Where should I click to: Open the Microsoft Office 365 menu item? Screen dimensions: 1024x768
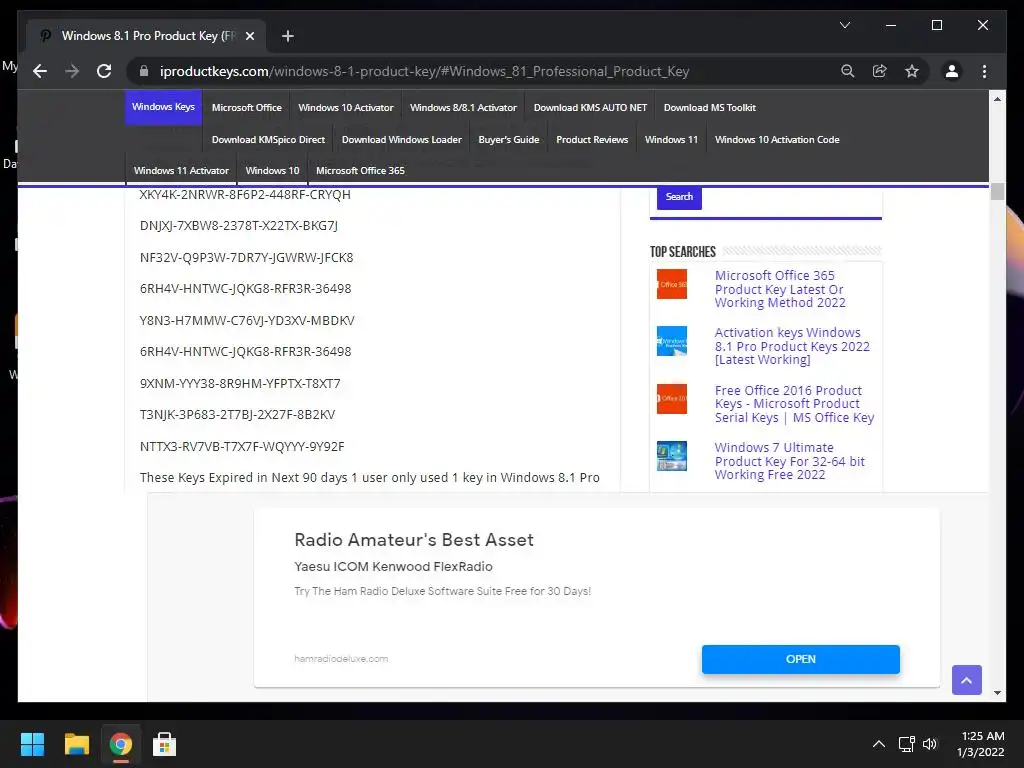360,170
